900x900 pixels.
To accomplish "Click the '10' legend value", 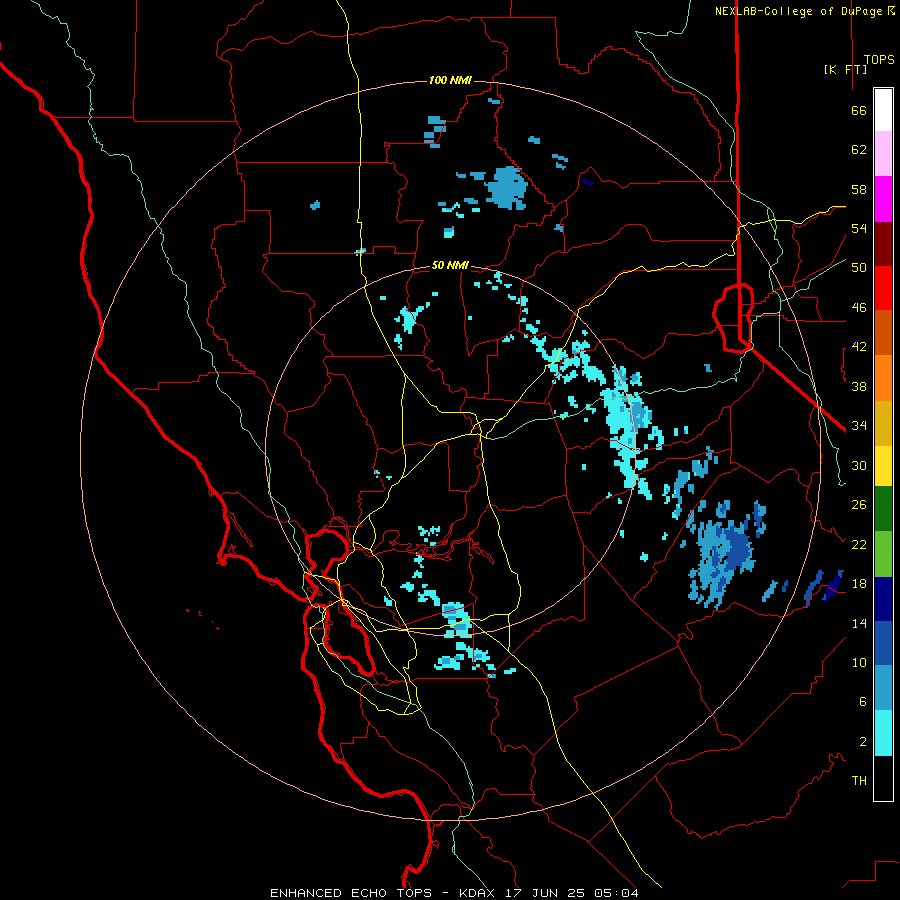I will tap(859, 662).
